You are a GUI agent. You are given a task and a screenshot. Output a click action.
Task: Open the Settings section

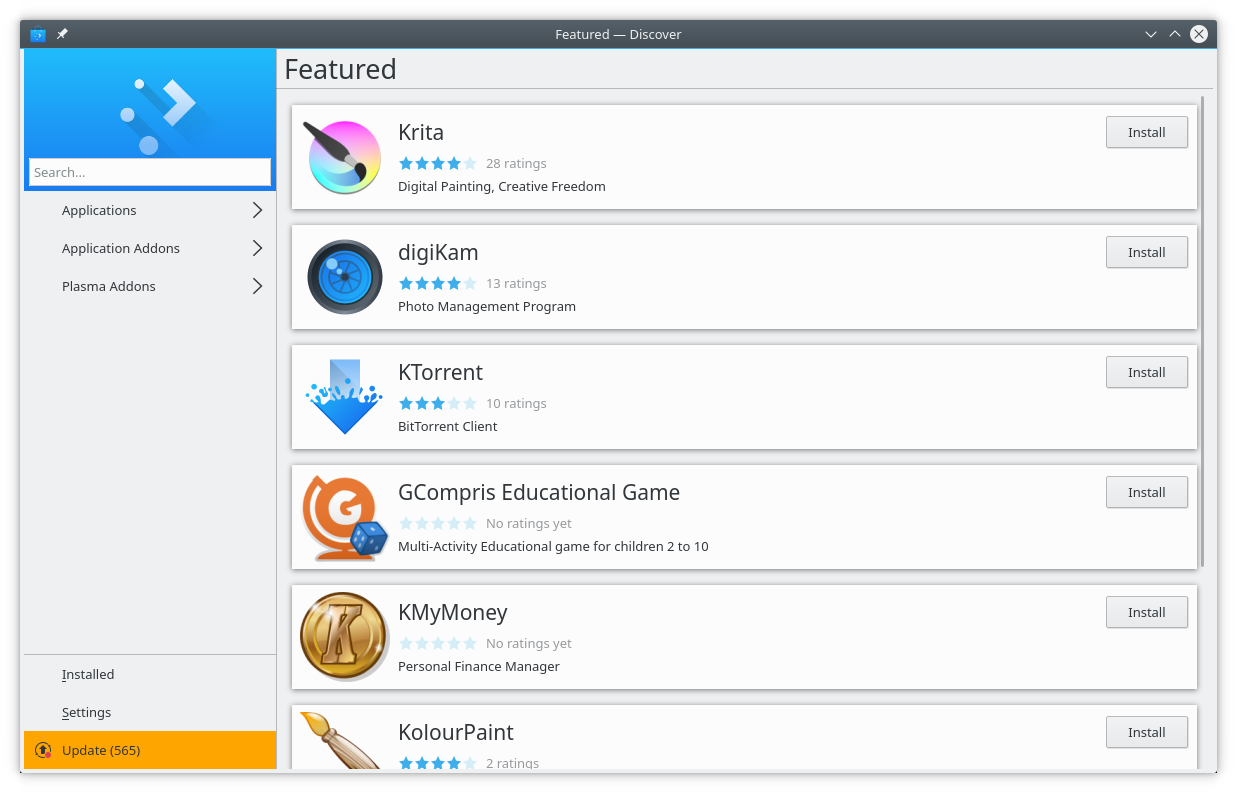click(150, 712)
